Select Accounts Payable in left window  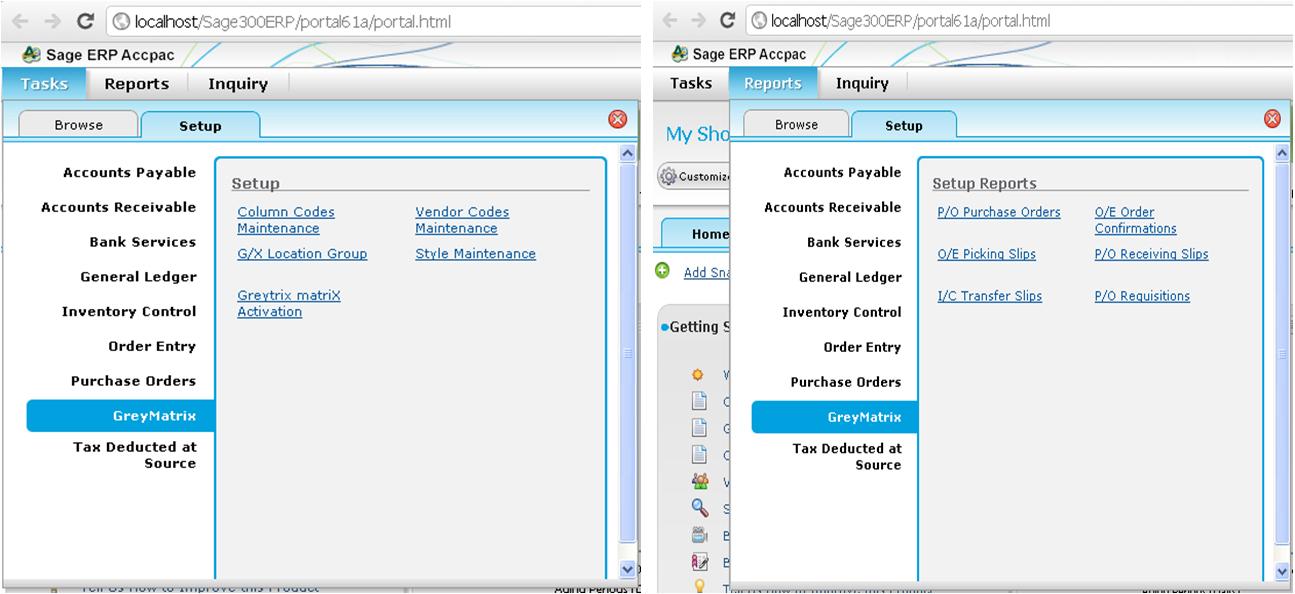130,173
